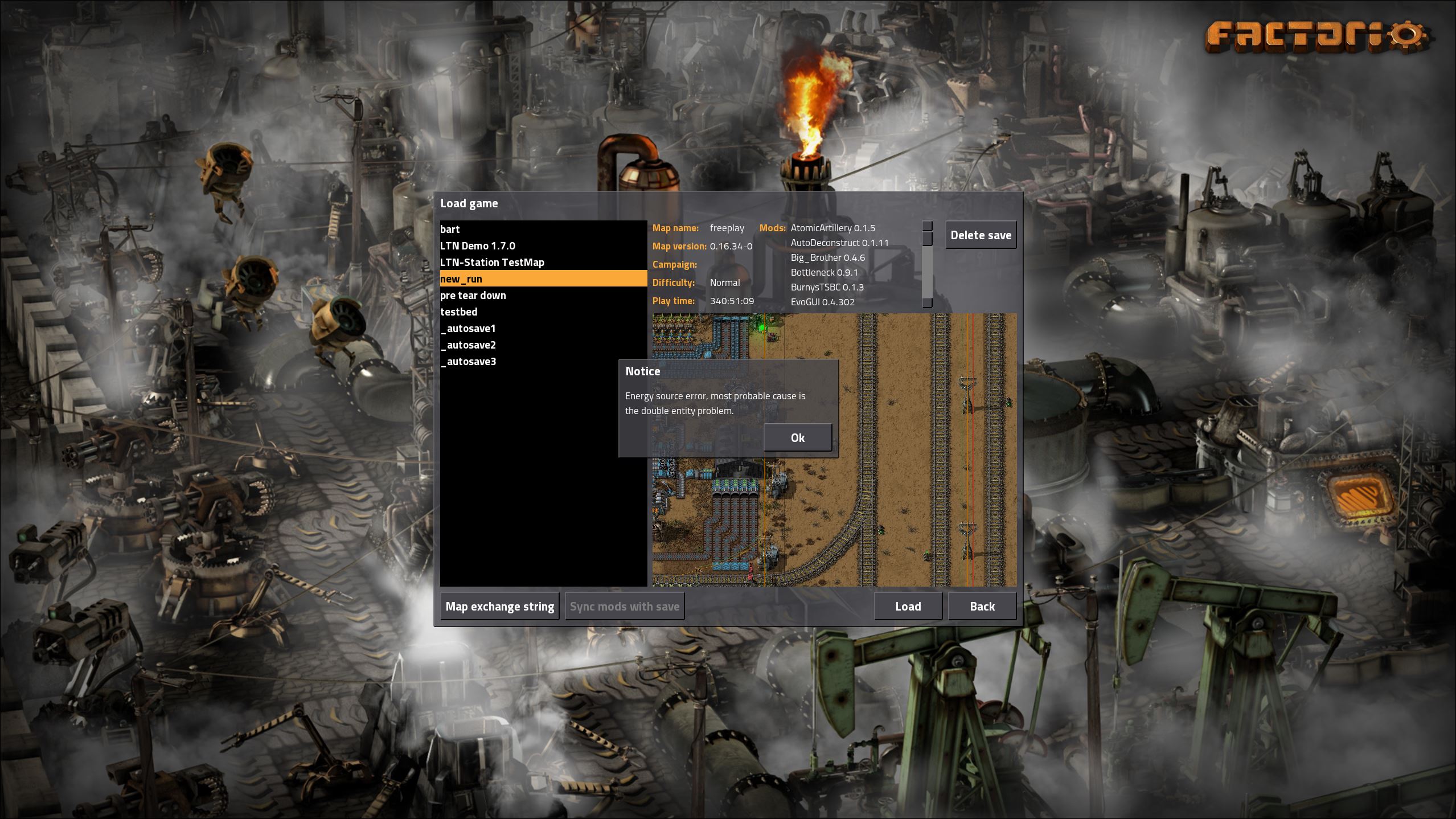The height and width of the screenshot is (819, 1456).
Task: Click the mods list scrollbar thumb
Action: click(x=927, y=239)
